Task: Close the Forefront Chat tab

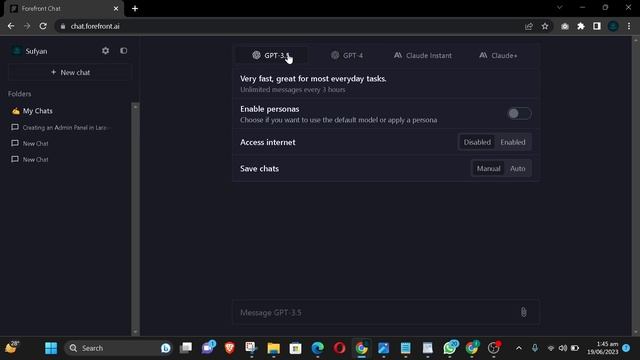Action: click(x=116, y=9)
